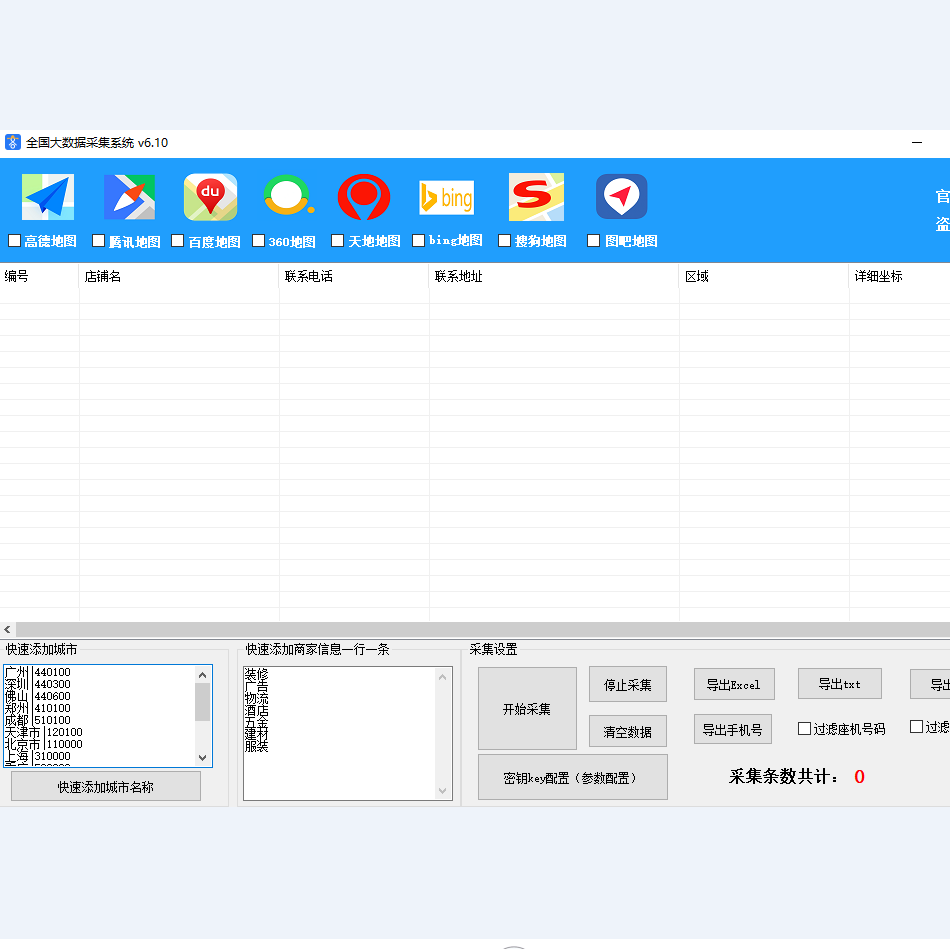Click the 联系电话 column header
Viewport: 950px width, 949px height.
[x=353, y=277]
